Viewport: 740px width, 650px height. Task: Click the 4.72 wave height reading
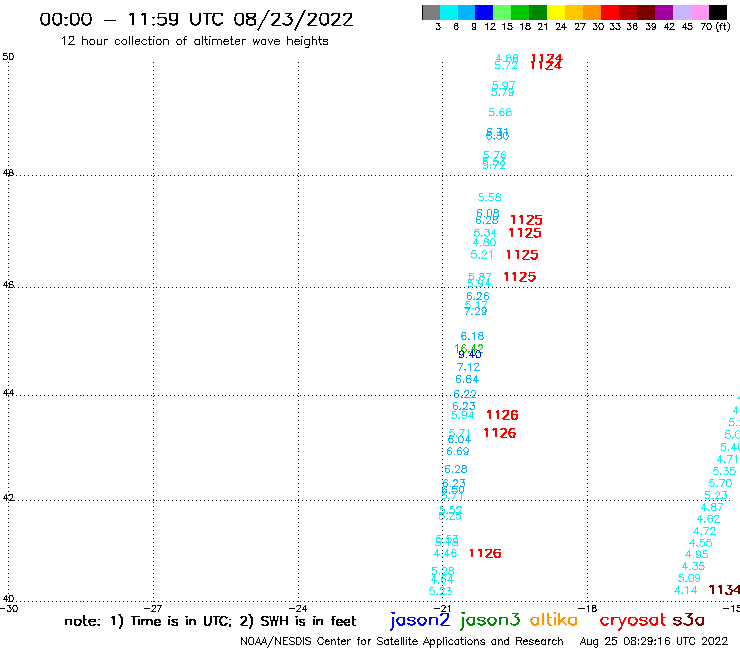tap(704, 531)
